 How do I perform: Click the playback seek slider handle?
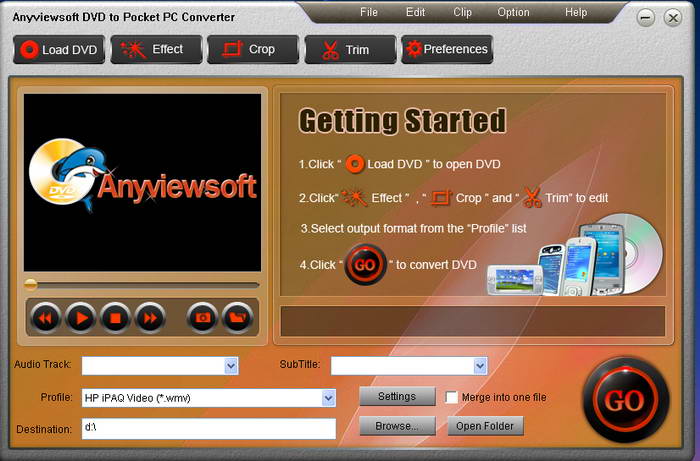(30, 285)
